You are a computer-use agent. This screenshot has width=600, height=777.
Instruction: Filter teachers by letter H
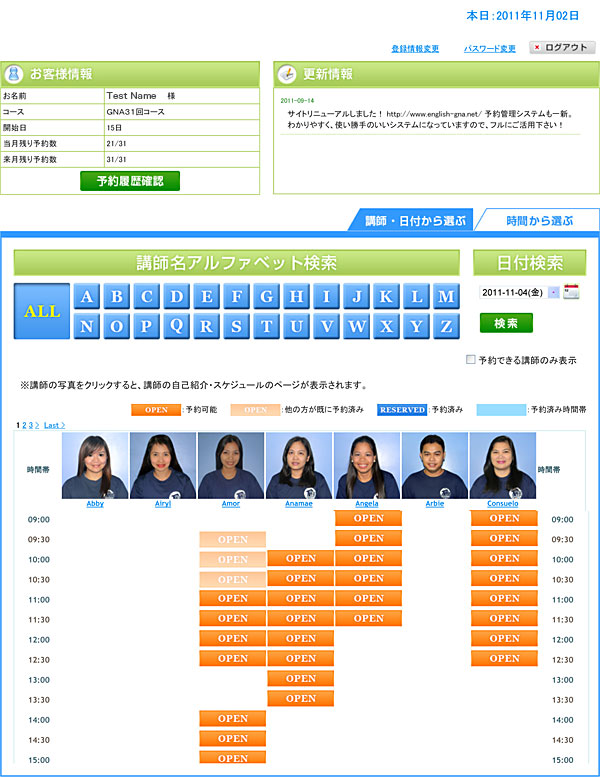point(296,296)
